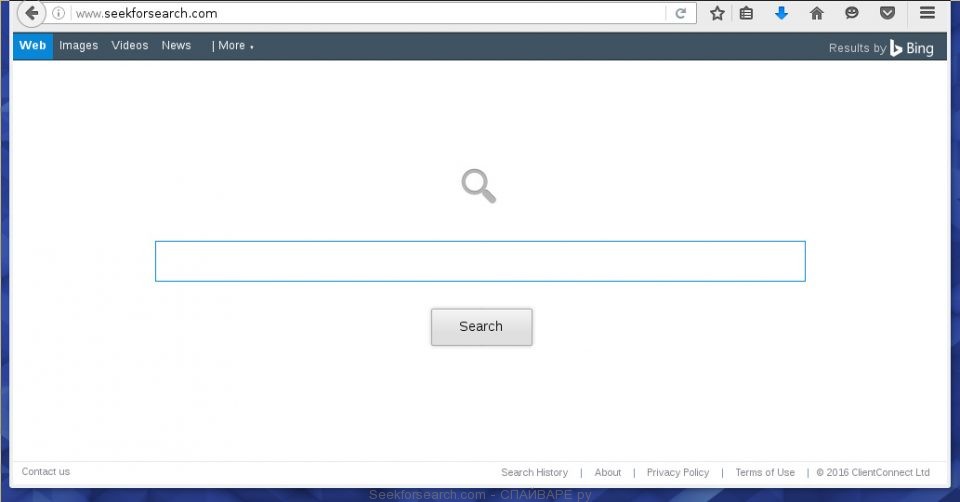Open the downloads arrow icon

pyautogui.click(x=781, y=14)
